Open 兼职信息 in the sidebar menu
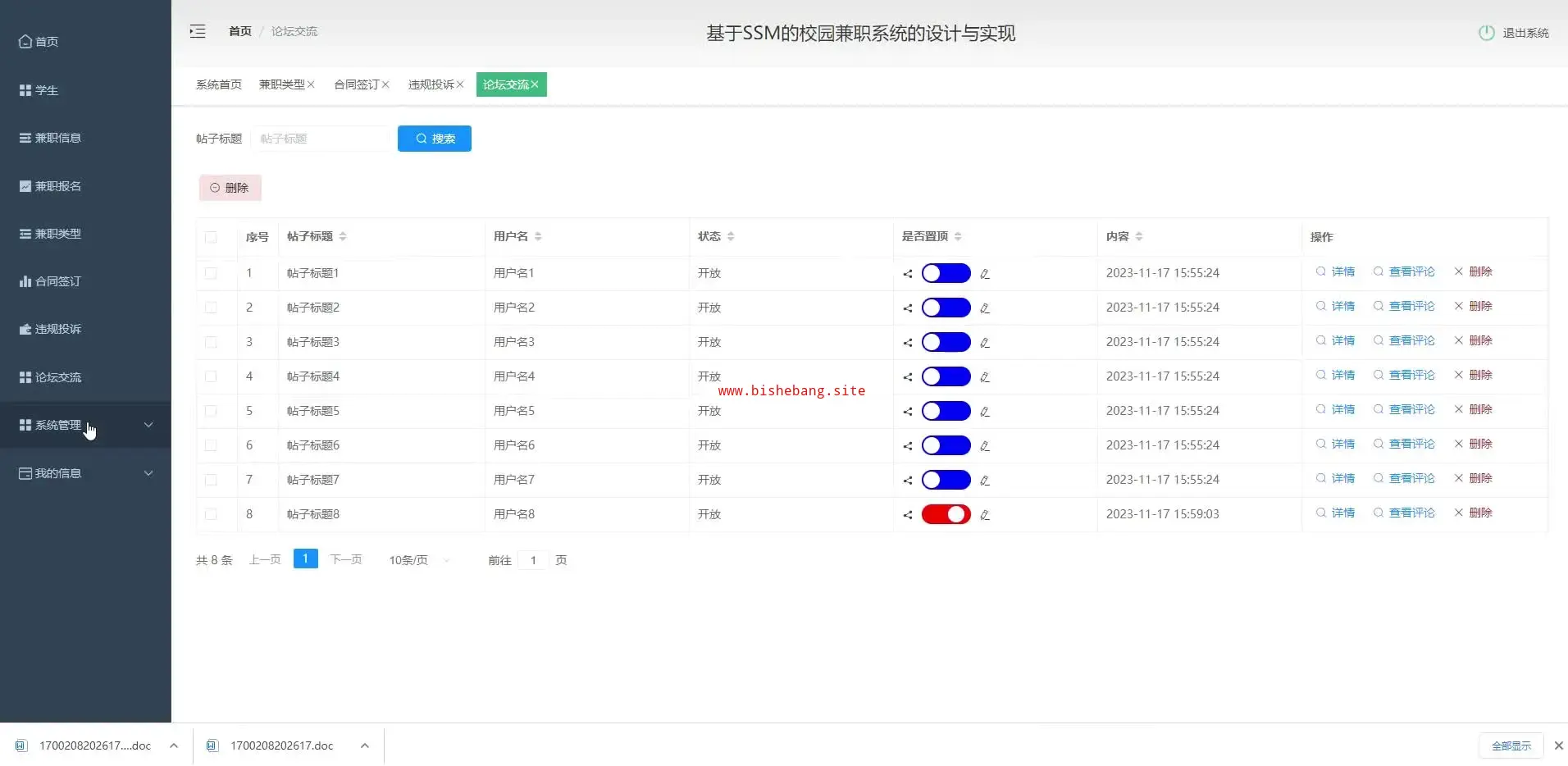Screen dimensions: 1568x766 (x=57, y=138)
